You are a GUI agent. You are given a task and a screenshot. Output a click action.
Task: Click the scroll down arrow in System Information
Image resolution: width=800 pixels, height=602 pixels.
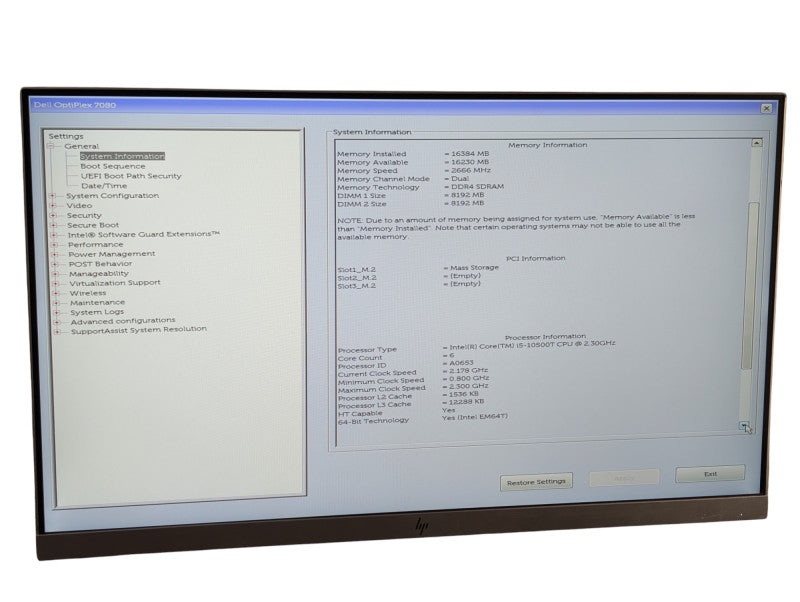tap(744, 427)
